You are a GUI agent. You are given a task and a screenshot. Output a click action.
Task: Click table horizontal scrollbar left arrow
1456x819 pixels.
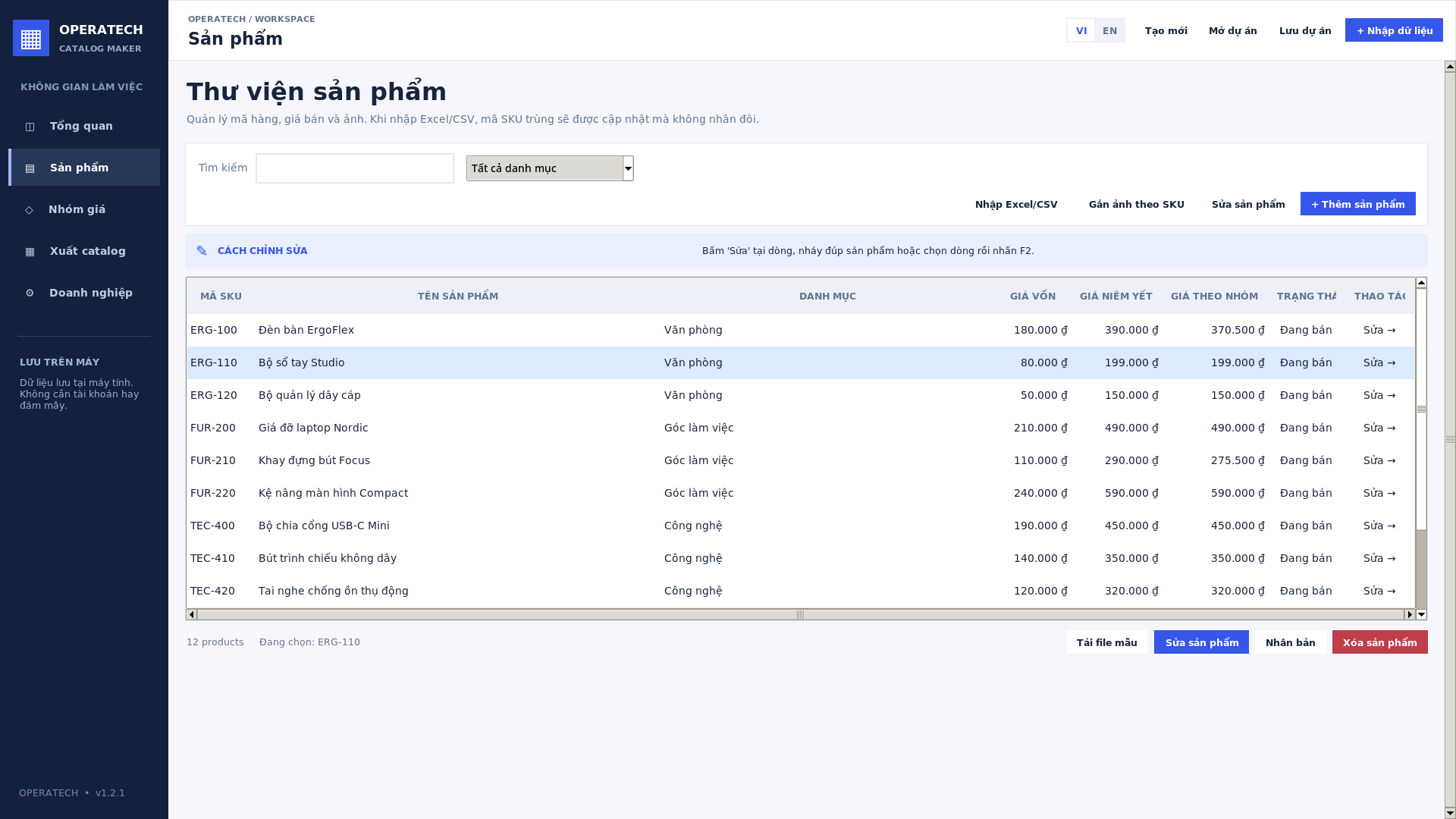[x=192, y=614]
